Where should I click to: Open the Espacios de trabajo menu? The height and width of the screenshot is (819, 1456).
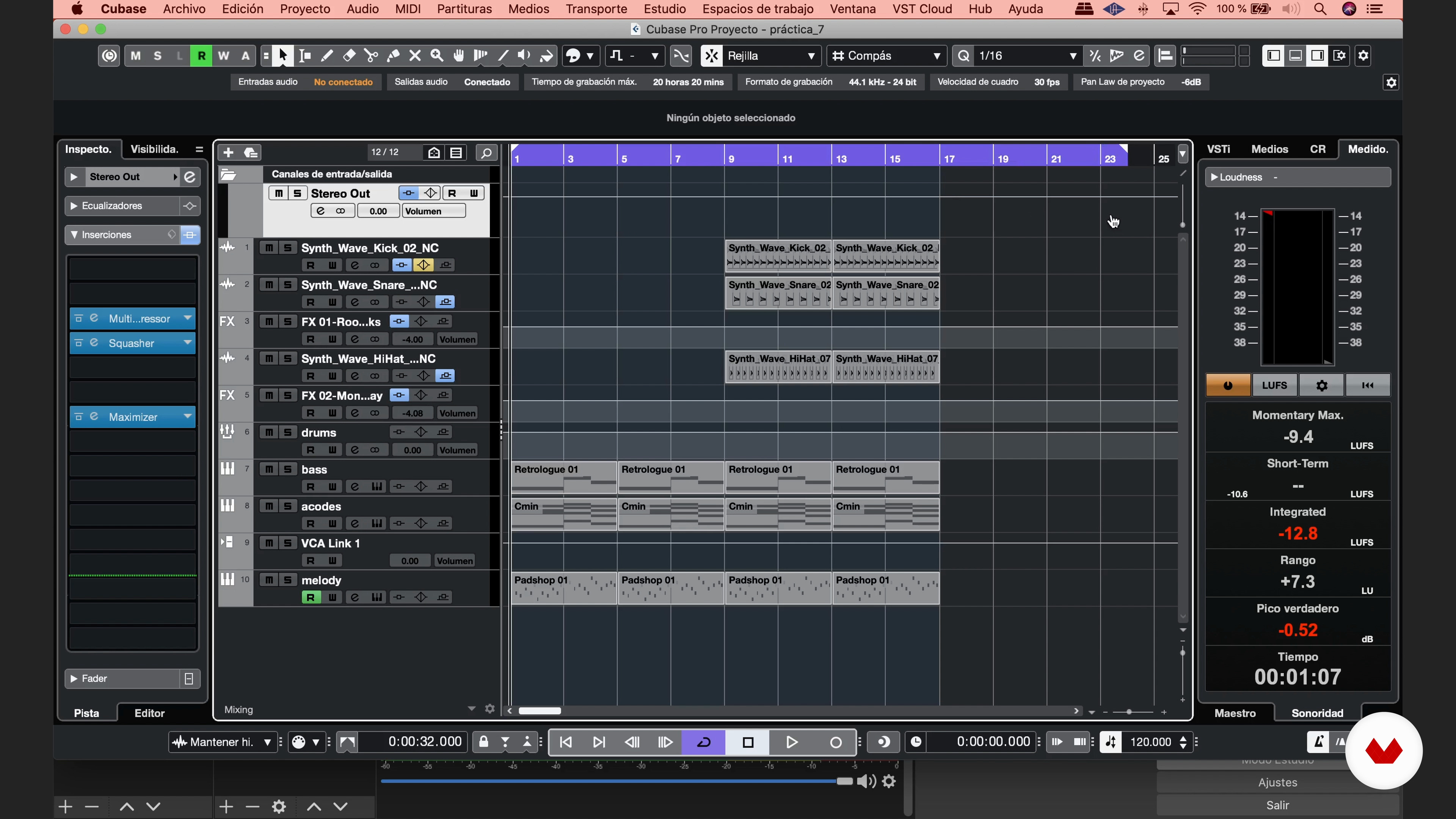click(x=758, y=9)
